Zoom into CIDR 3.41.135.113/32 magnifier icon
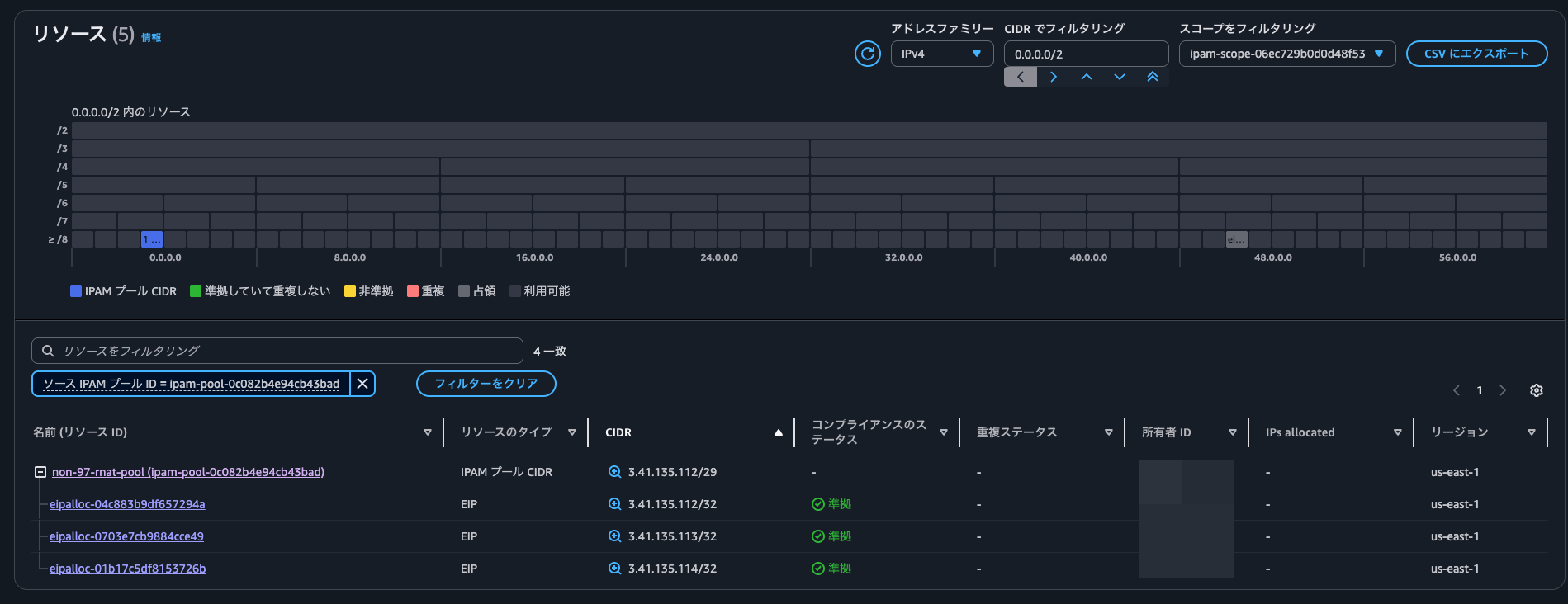The width and height of the screenshot is (1568, 604). (614, 536)
